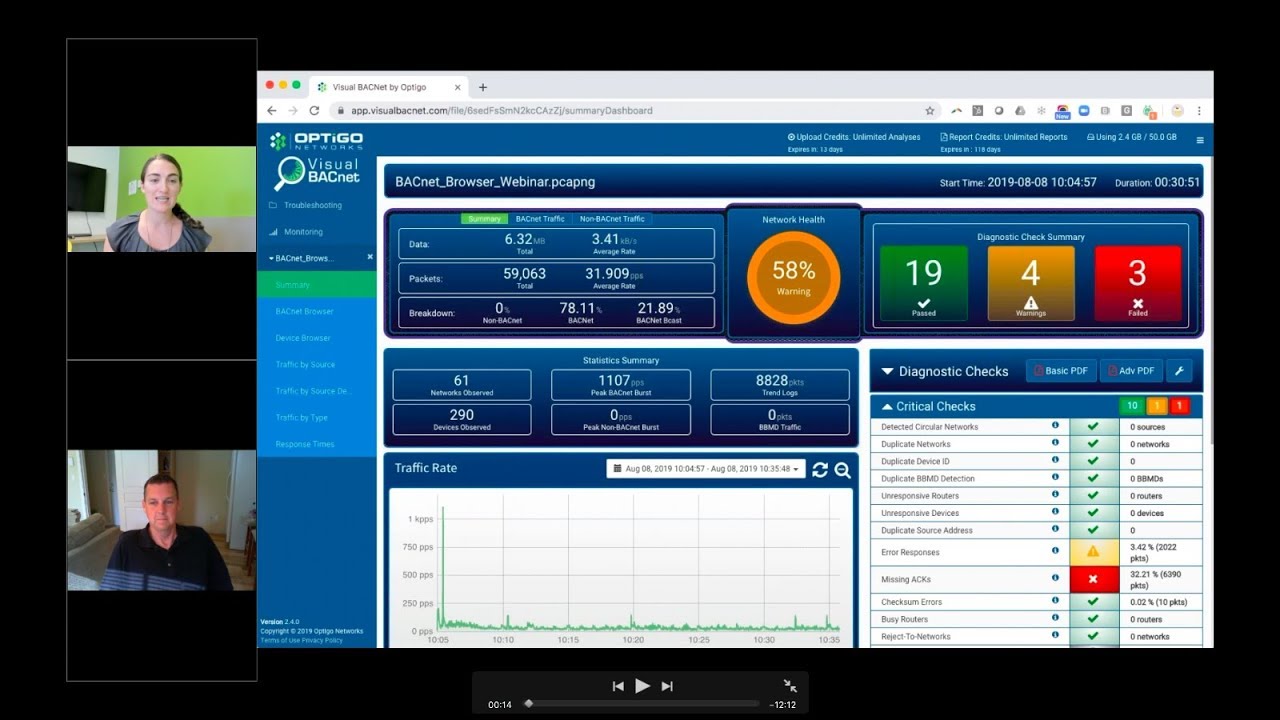Play the video recording
This screenshot has height=720, width=1280.
pyautogui.click(x=642, y=686)
